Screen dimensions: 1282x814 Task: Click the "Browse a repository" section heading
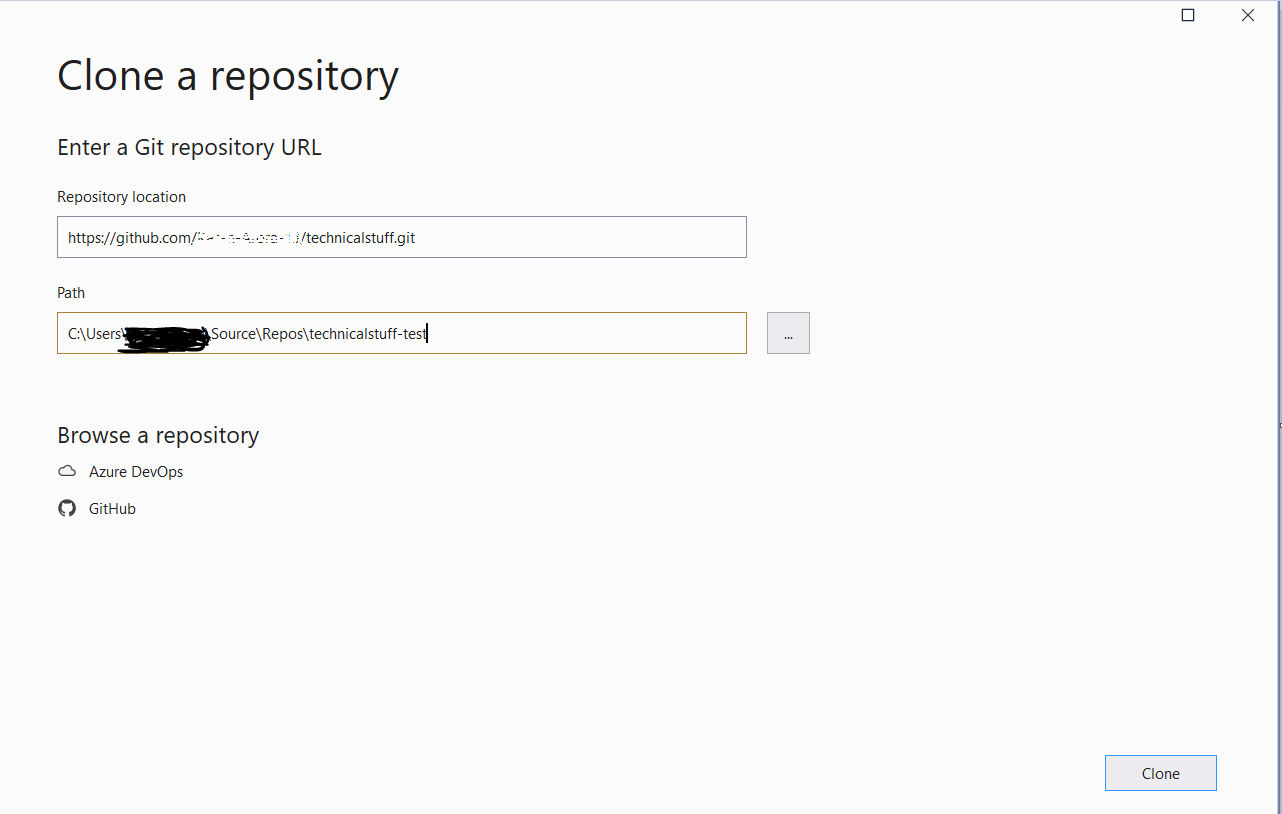[x=158, y=436]
